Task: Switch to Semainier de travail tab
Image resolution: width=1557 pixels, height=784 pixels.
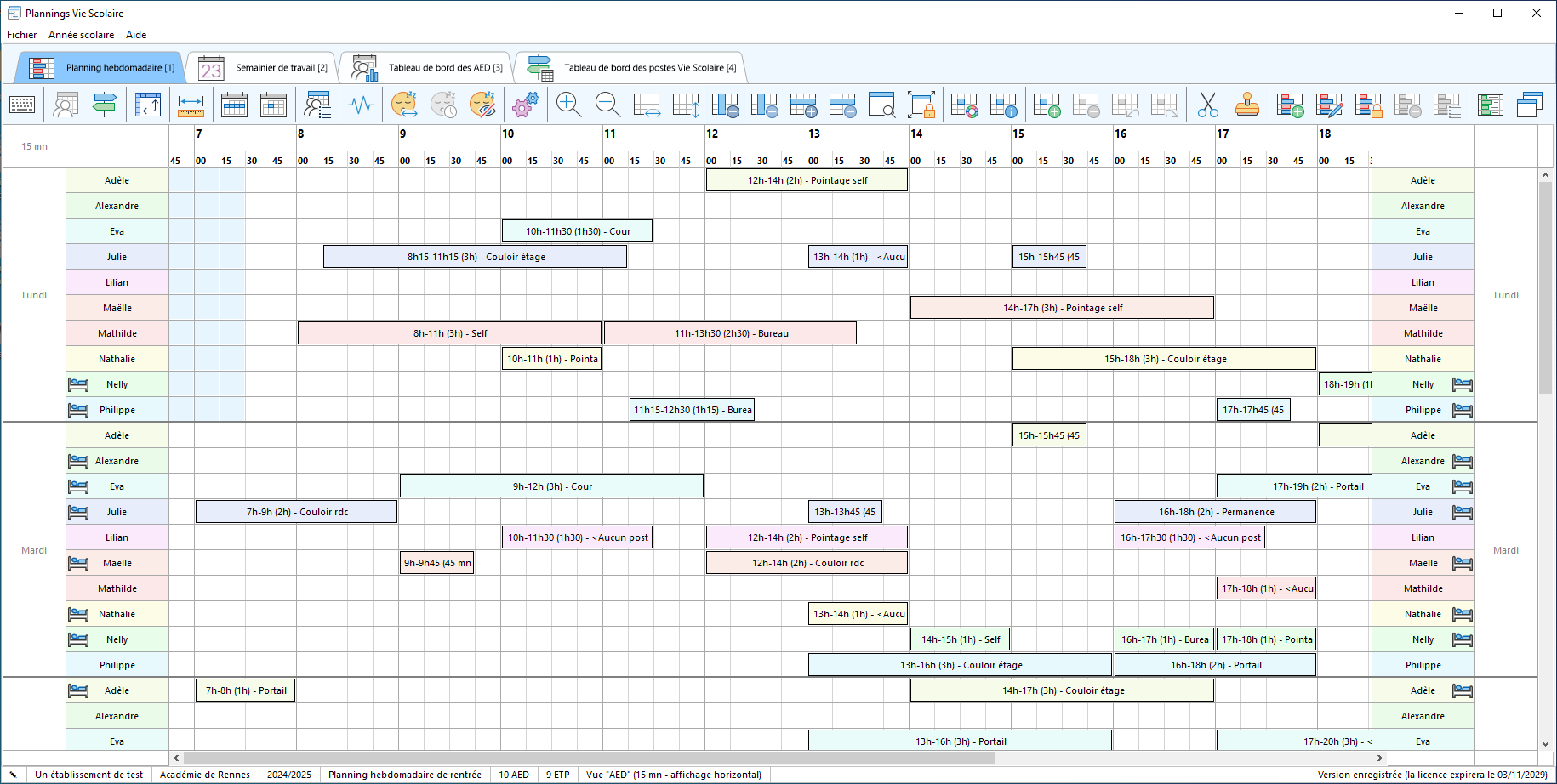Action: [x=262, y=68]
